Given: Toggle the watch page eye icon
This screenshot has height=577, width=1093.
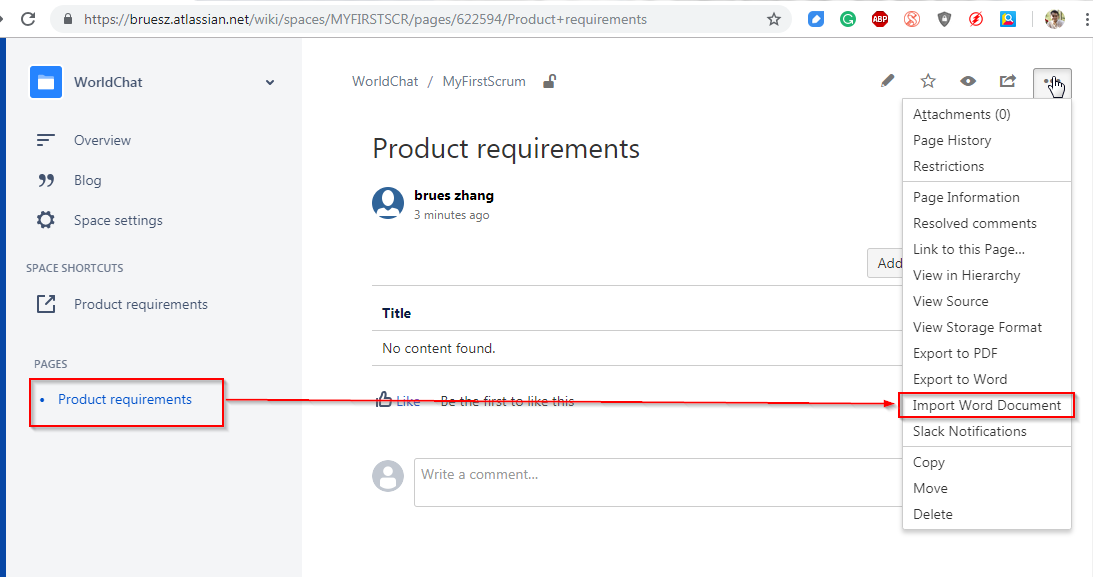Looking at the screenshot, I should [x=968, y=81].
